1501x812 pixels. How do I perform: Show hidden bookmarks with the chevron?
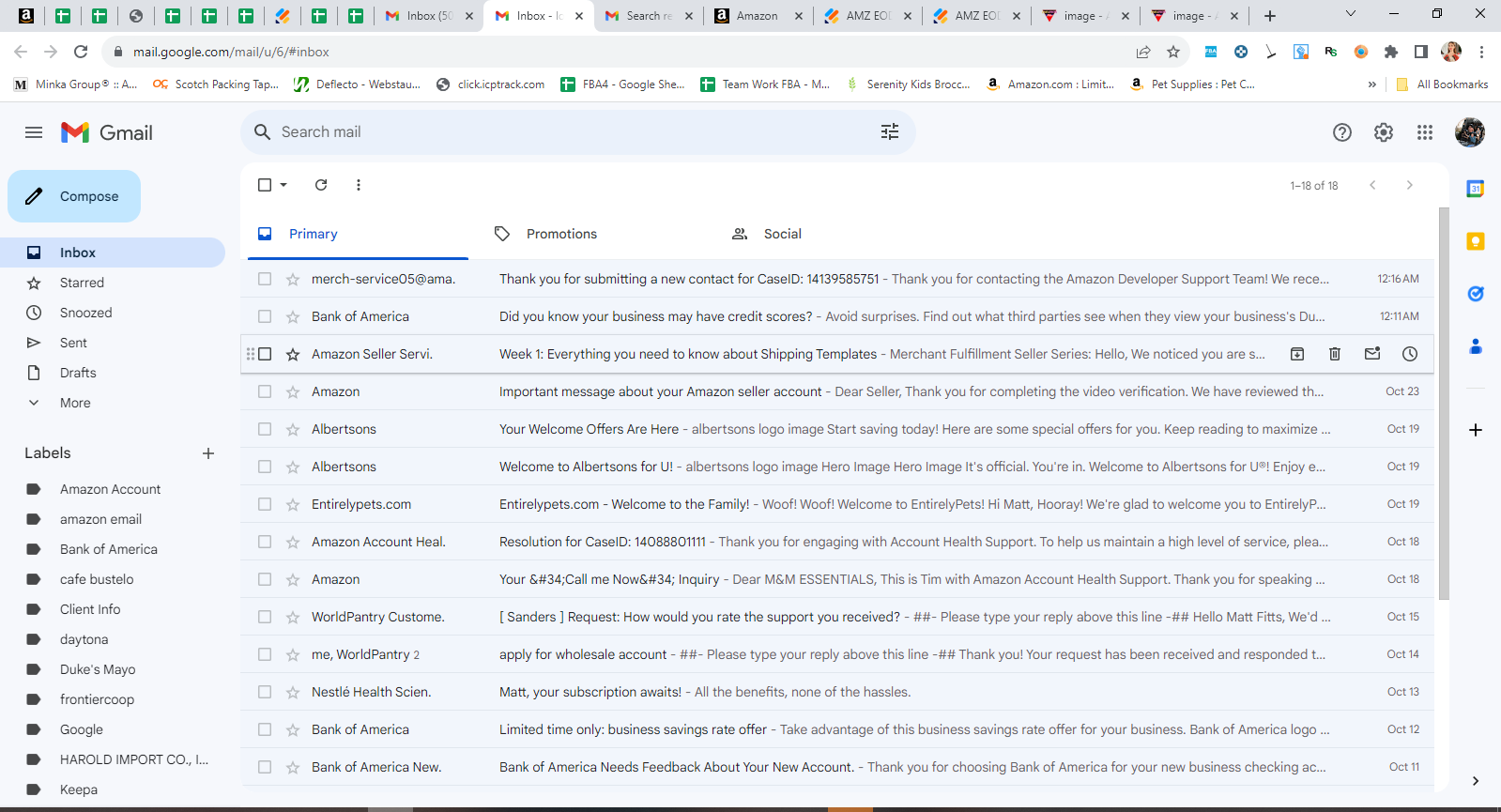click(1372, 84)
